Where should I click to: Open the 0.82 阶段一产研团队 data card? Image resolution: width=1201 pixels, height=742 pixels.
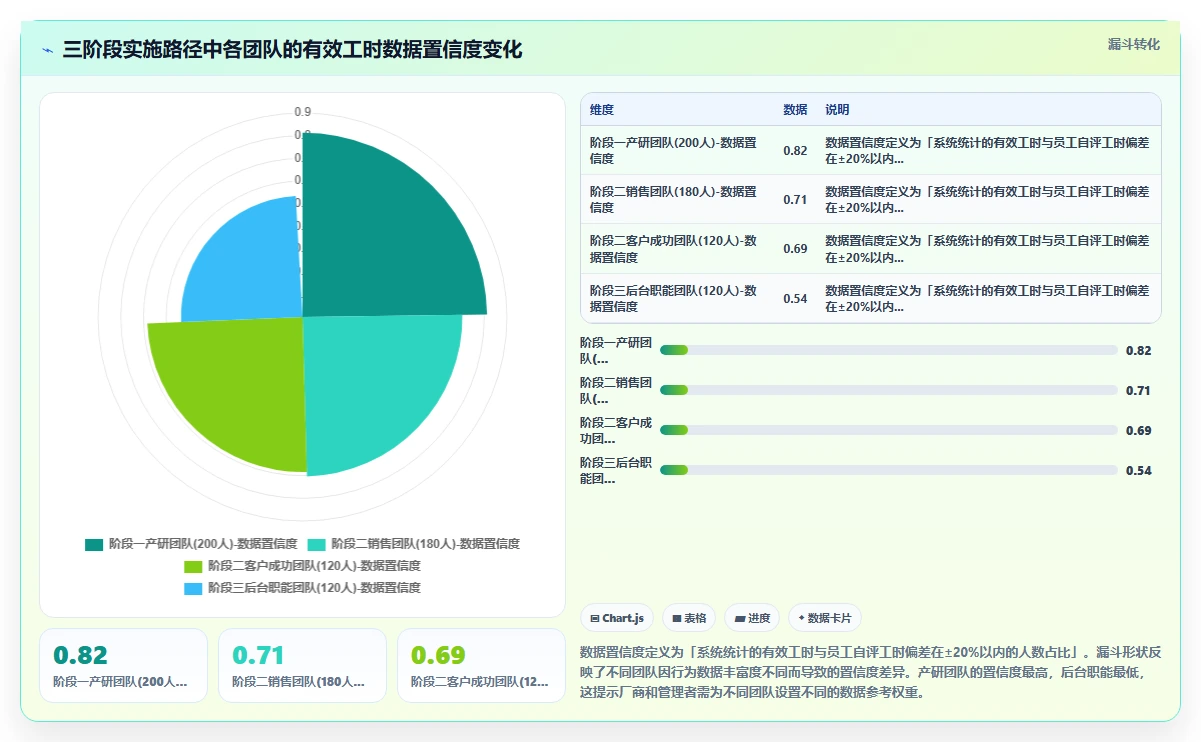[123, 666]
